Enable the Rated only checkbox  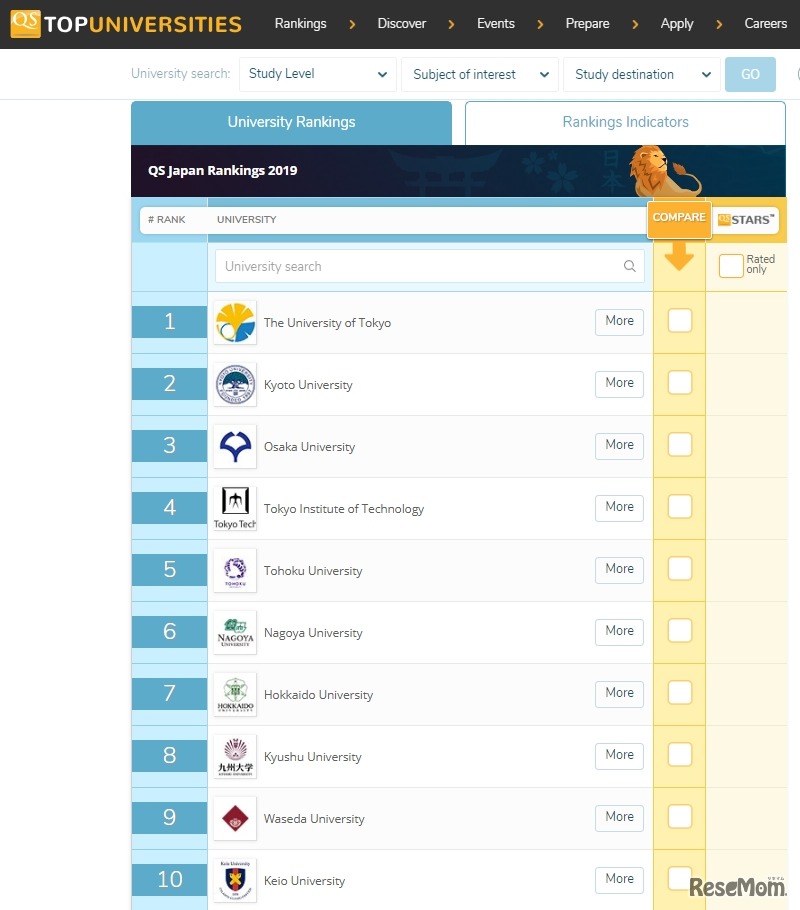click(731, 265)
